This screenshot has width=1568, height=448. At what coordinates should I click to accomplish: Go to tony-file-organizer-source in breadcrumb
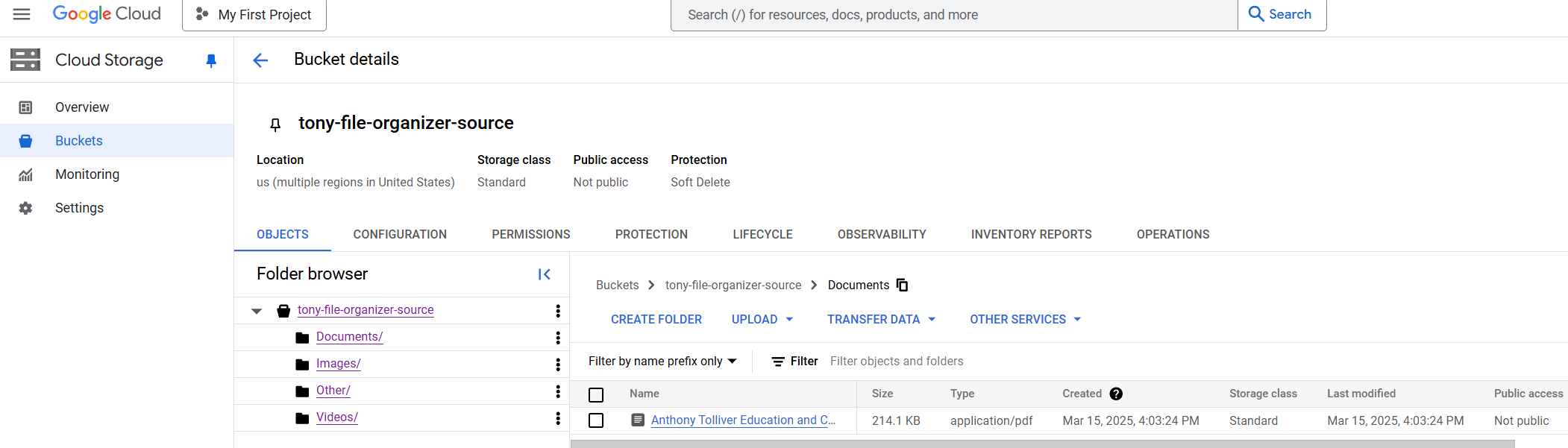733,285
